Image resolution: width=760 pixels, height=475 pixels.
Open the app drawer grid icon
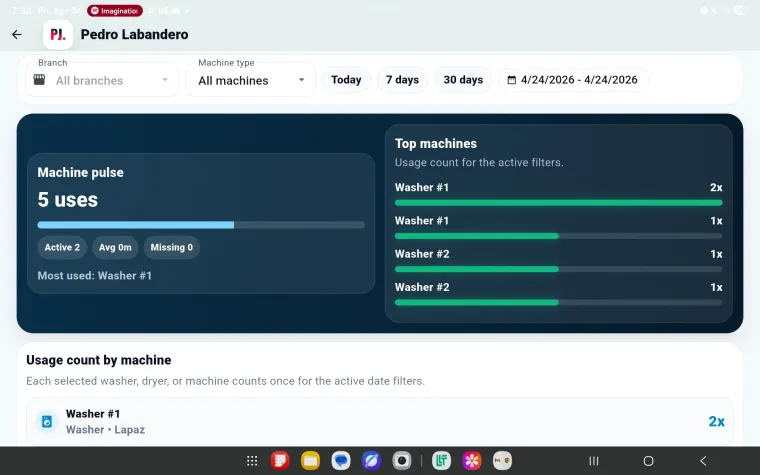[252, 460]
